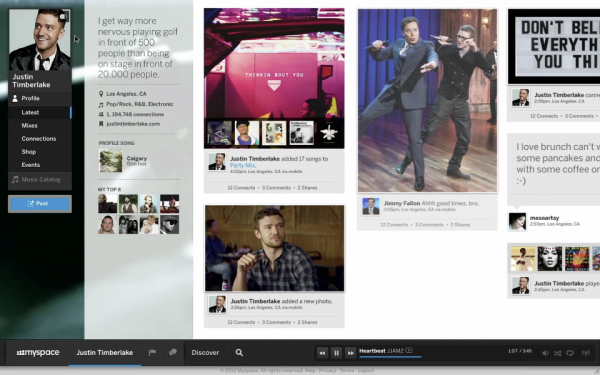Viewport: 600px width, 375px height.
Task: Click the music note icon beside Pop/Rock genres
Action: [x=101, y=104]
